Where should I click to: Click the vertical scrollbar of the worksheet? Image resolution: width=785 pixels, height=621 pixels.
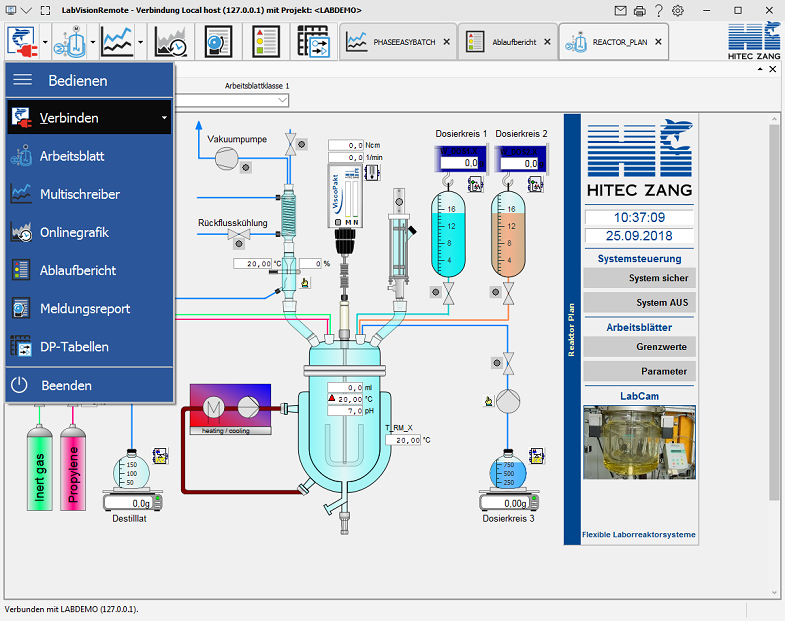pyautogui.click(x=774, y=312)
